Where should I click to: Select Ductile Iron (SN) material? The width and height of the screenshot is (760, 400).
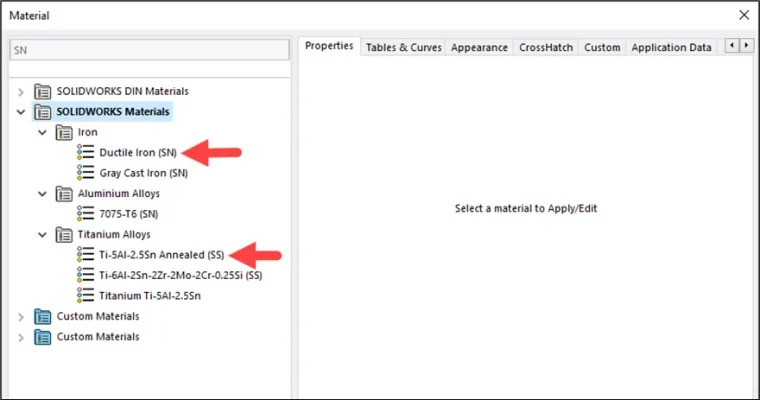tap(138, 153)
